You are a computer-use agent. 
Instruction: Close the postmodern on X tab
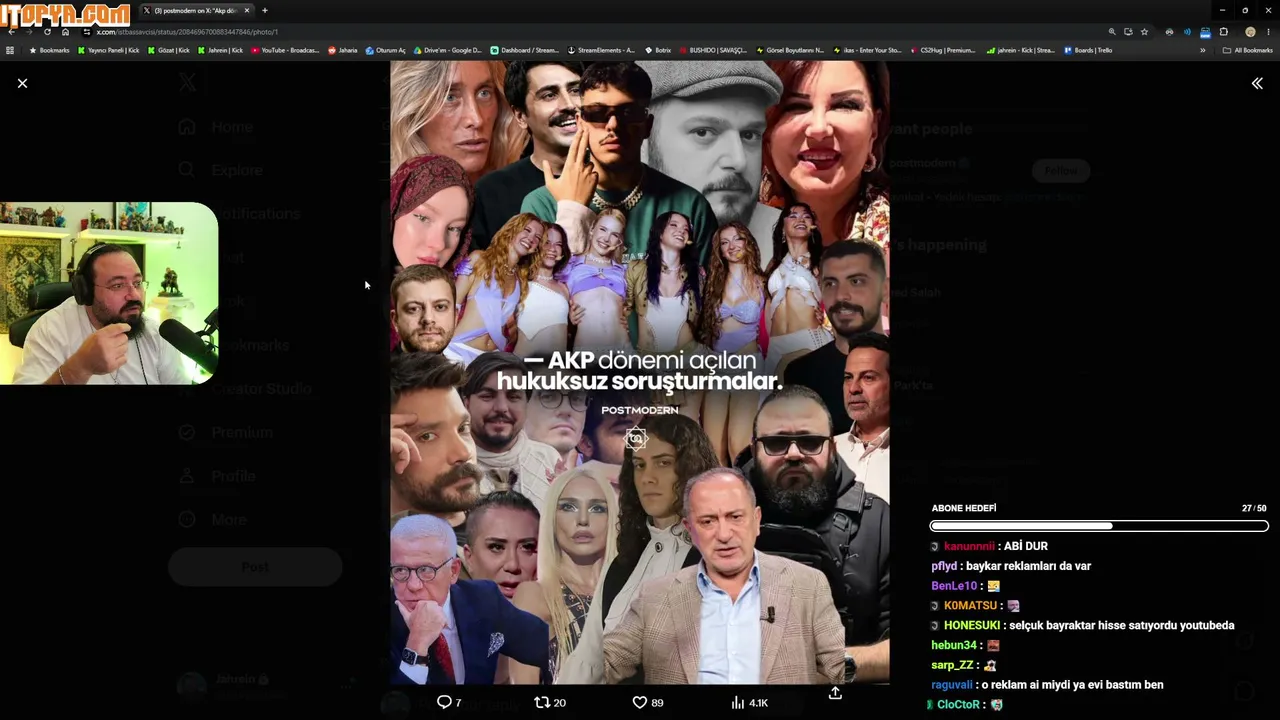[x=247, y=10]
